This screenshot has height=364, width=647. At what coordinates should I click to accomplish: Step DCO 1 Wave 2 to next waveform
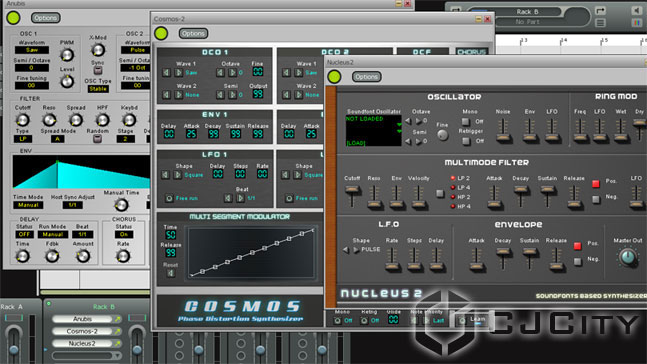point(178,95)
